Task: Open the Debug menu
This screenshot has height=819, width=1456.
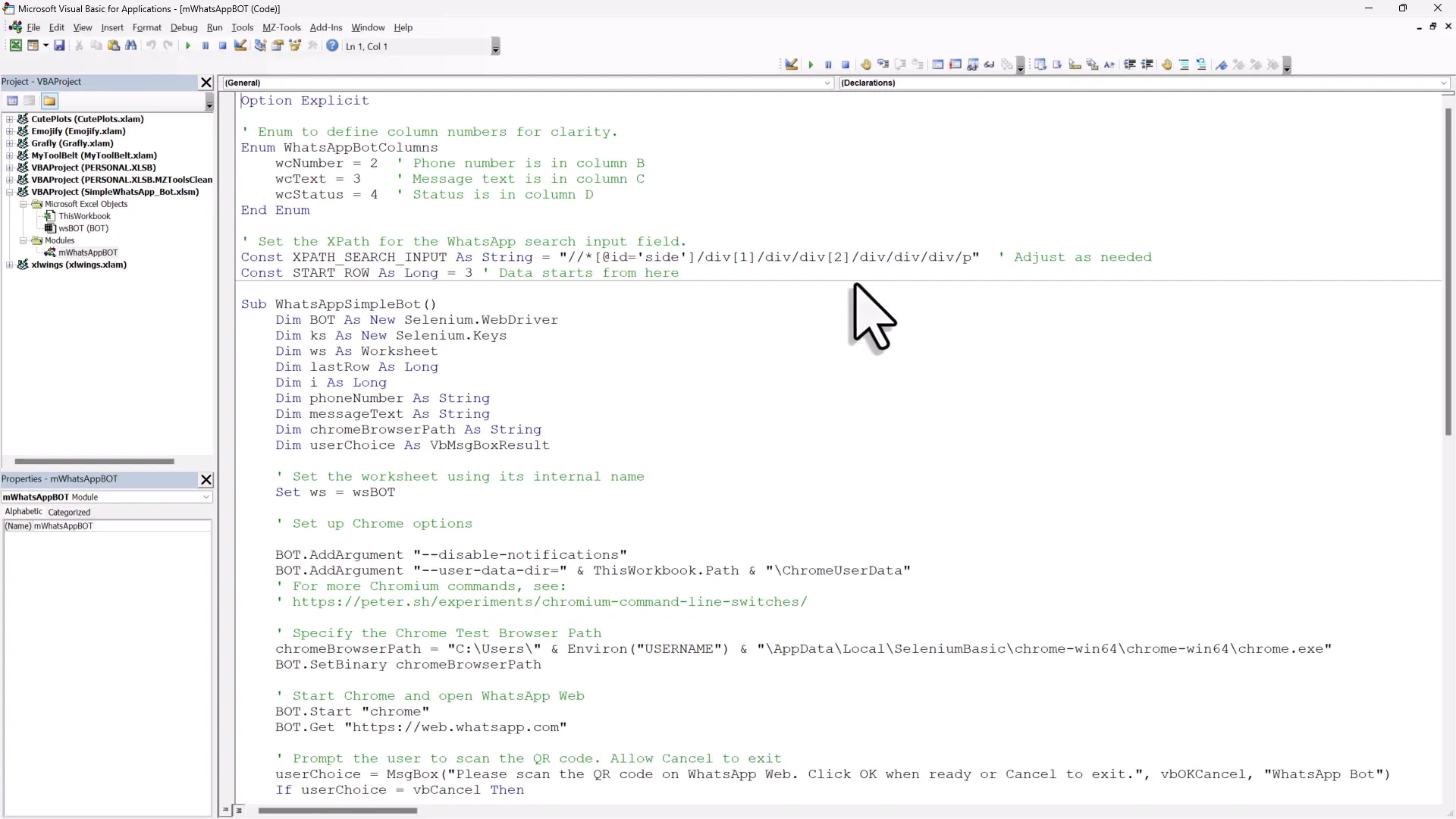Action: pos(184,27)
